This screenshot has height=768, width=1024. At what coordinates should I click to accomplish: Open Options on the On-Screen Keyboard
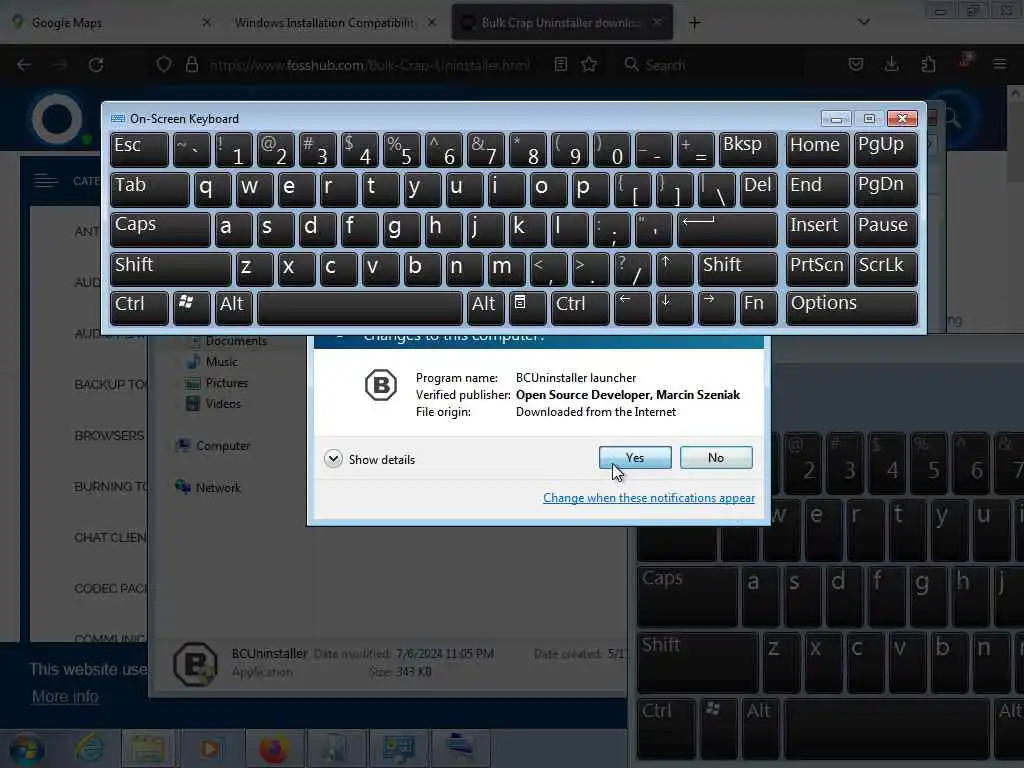coord(852,308)
